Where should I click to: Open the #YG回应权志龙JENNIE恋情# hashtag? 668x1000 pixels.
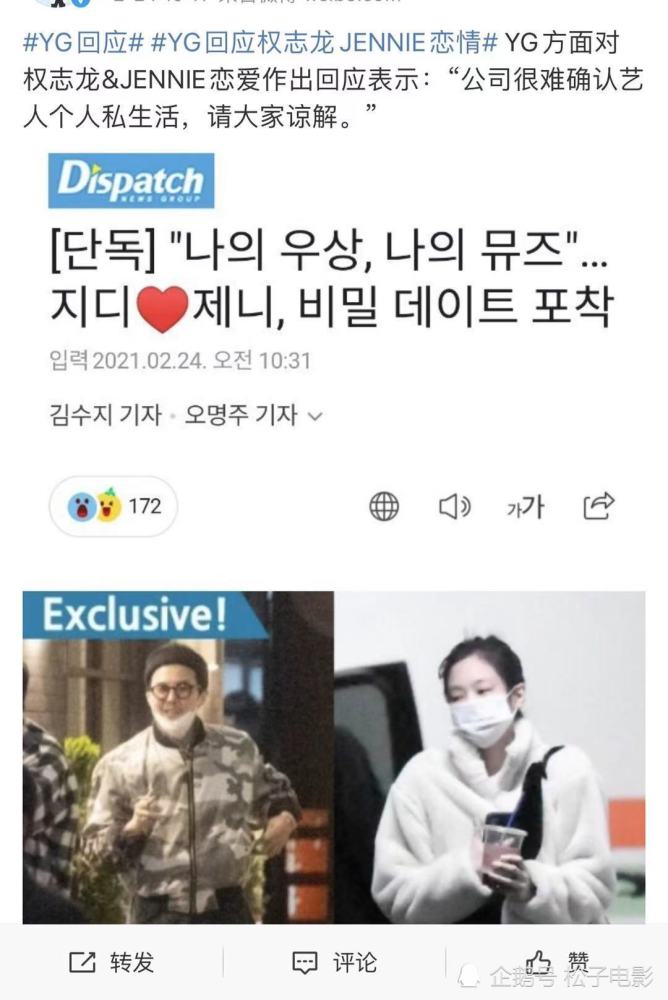(x=324, y=43)
